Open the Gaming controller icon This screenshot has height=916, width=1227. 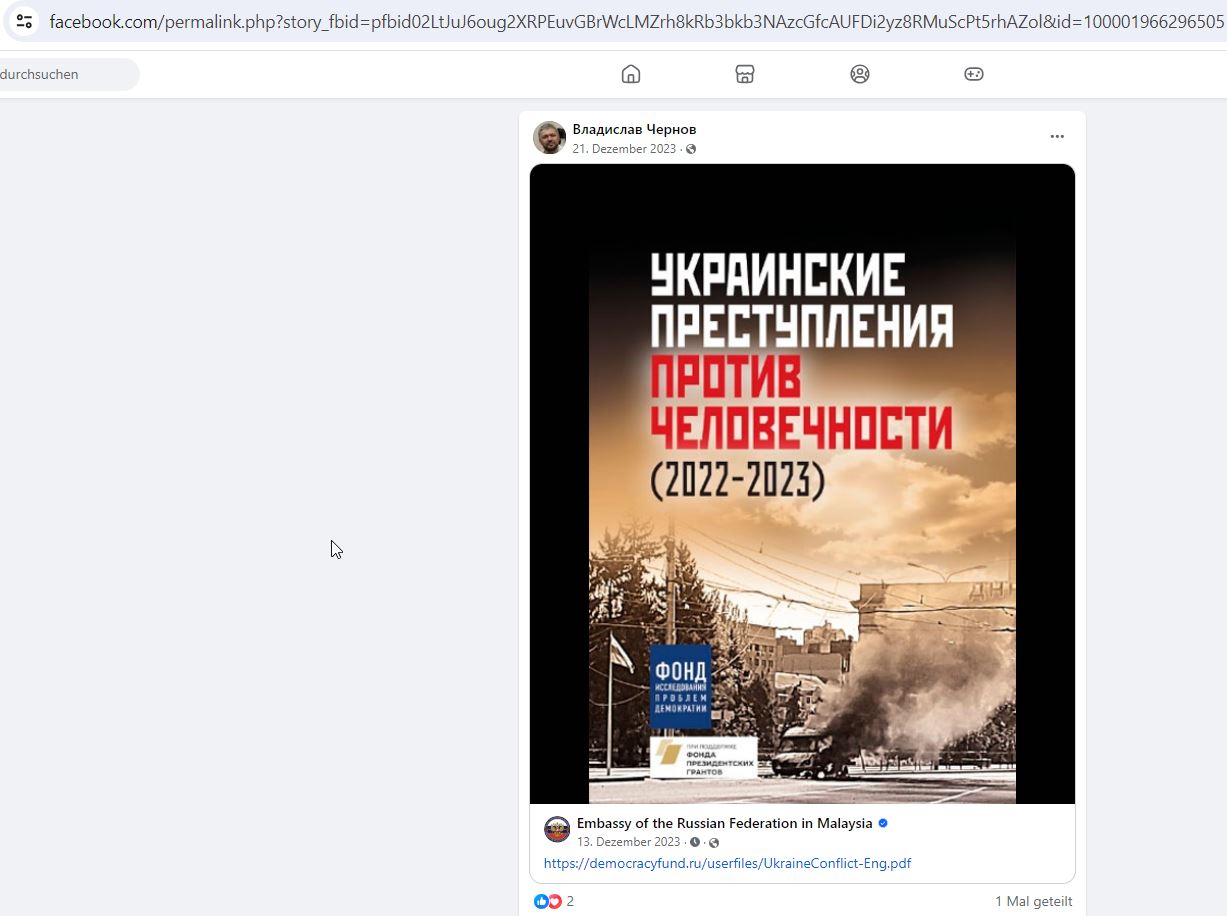[x=974, y=74]
